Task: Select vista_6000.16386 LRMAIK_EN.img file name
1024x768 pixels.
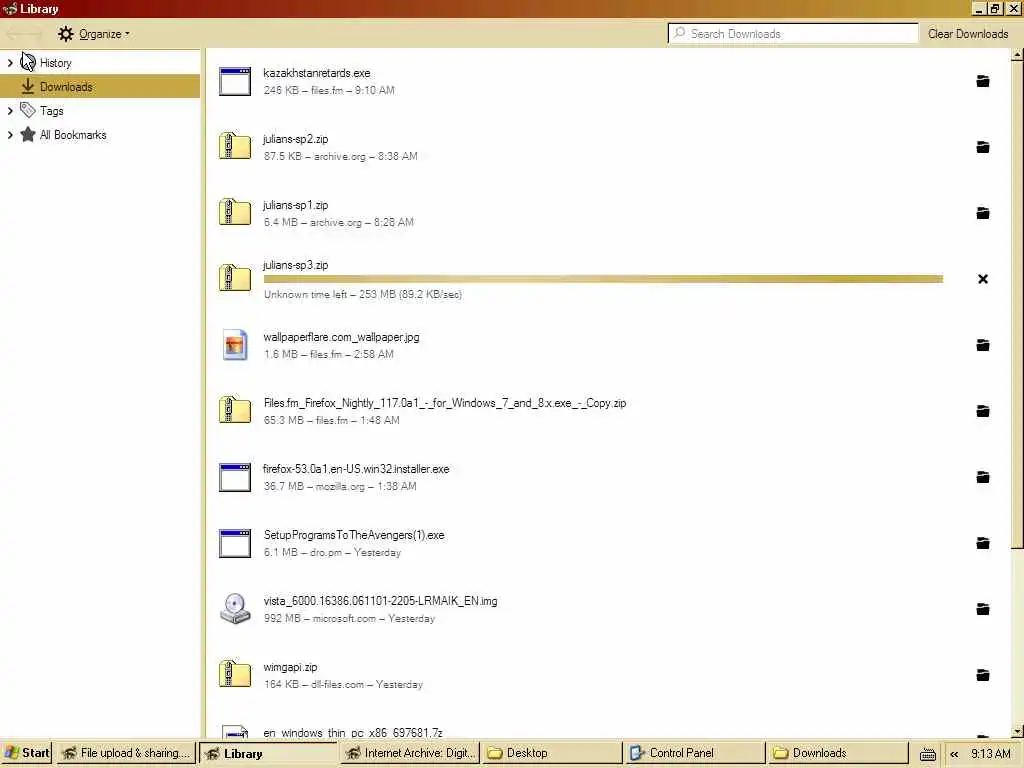Action: tap(381, 601)
